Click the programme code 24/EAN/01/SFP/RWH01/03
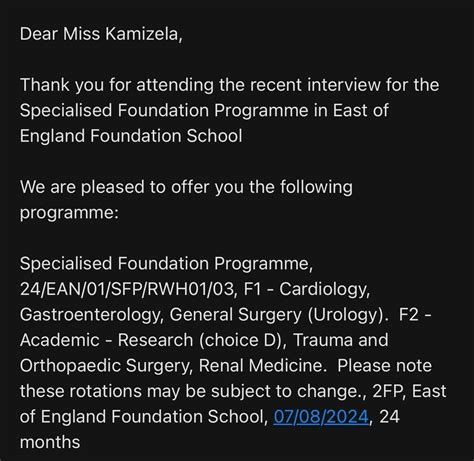The width and height of the screenshot is (474, 461). click(127, 289)
